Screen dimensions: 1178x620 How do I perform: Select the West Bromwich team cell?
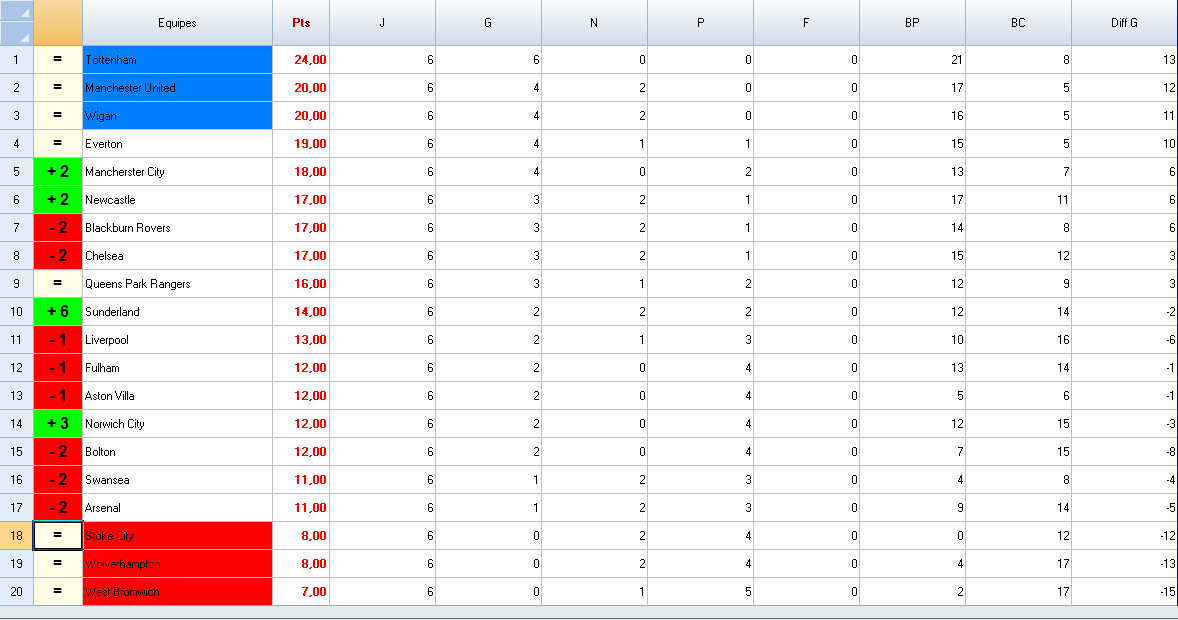click(177, 591)
